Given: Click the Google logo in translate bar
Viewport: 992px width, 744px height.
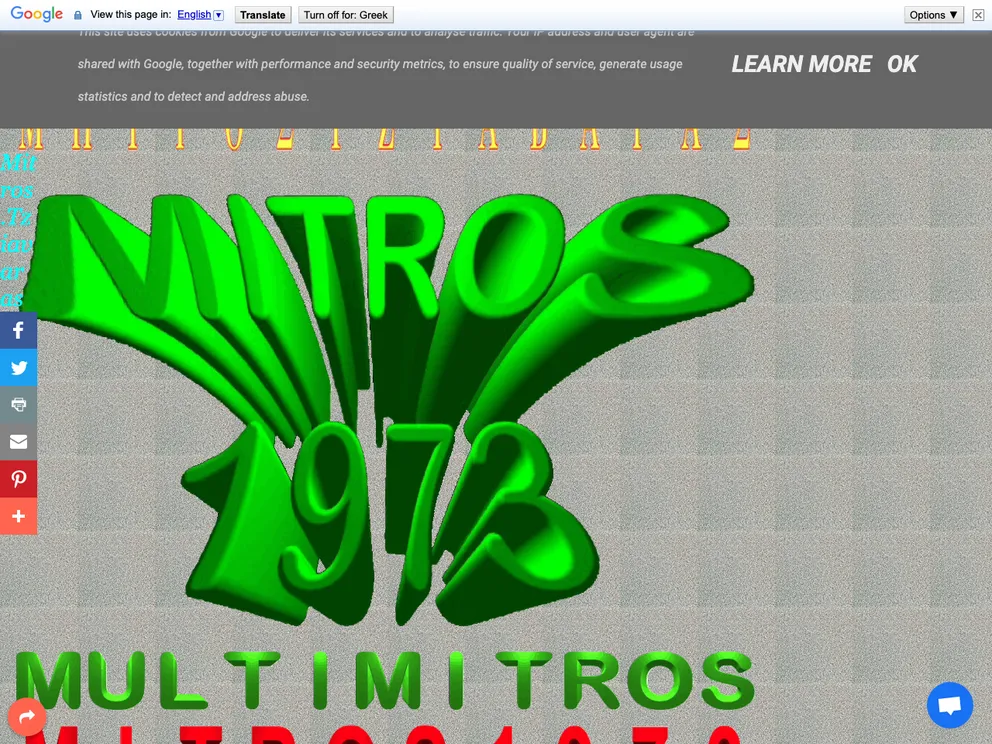Looking at the screenshot, I should 37,14.
